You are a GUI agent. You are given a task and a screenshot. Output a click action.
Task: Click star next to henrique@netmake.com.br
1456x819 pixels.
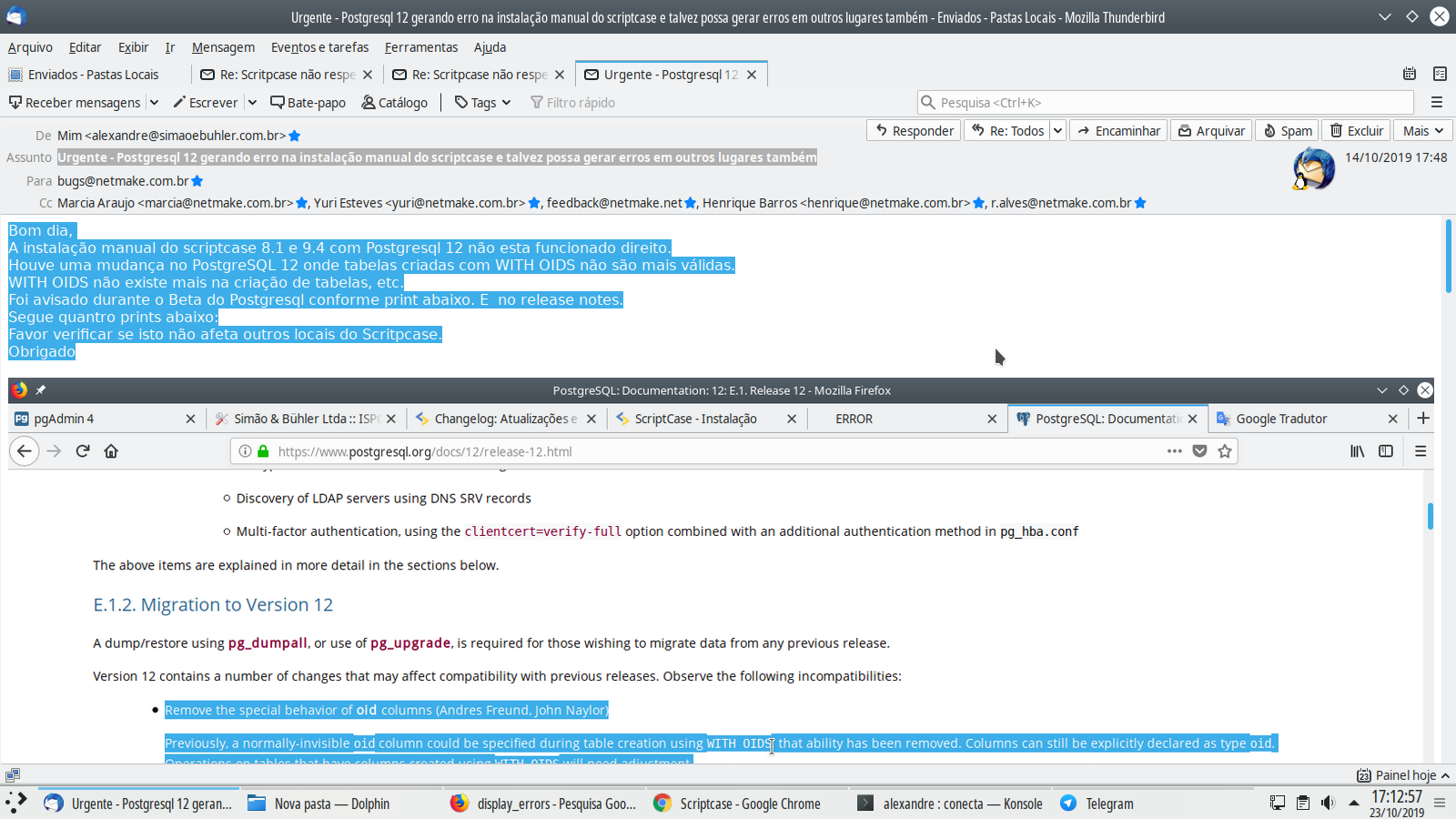pyautogui.click(x=979, y=203)
